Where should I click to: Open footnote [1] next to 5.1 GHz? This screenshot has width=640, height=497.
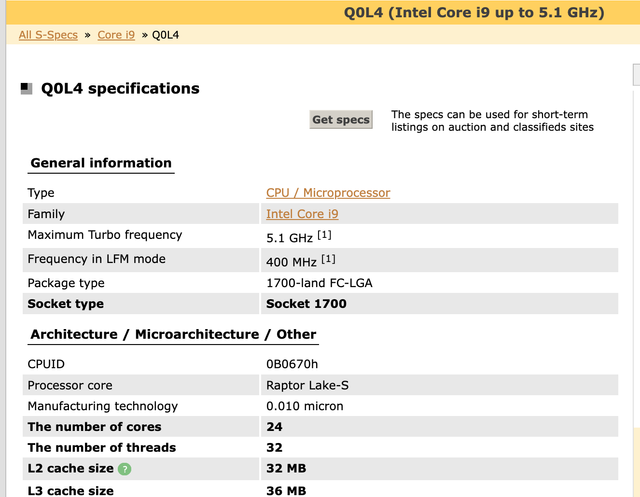pos(324,235)
